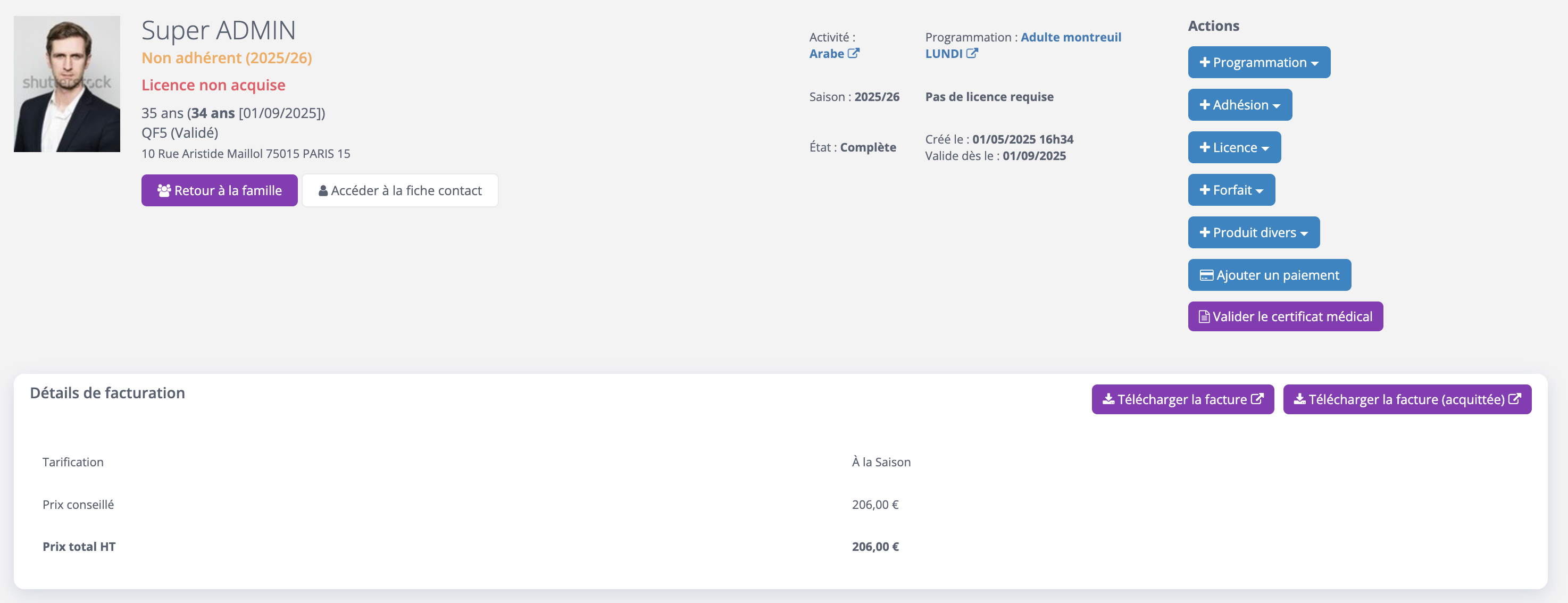Click the download icon on facture (acquittée) button

click(x=1299, y=399)
